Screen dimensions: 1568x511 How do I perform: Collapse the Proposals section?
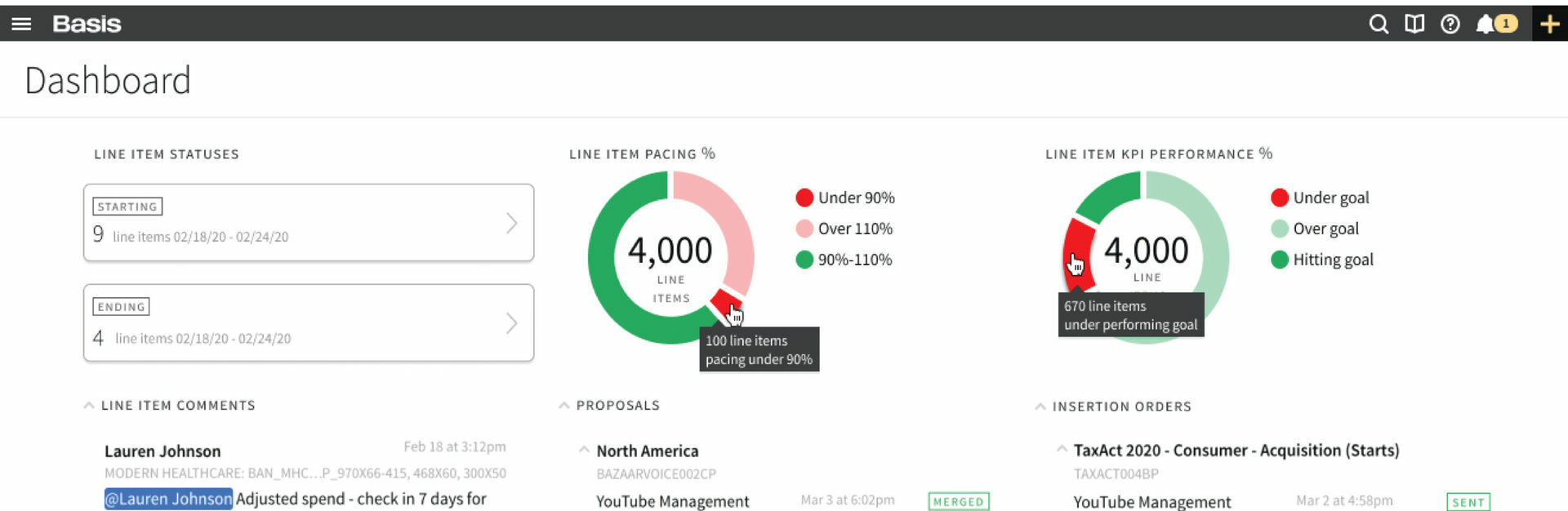(563, 404)
